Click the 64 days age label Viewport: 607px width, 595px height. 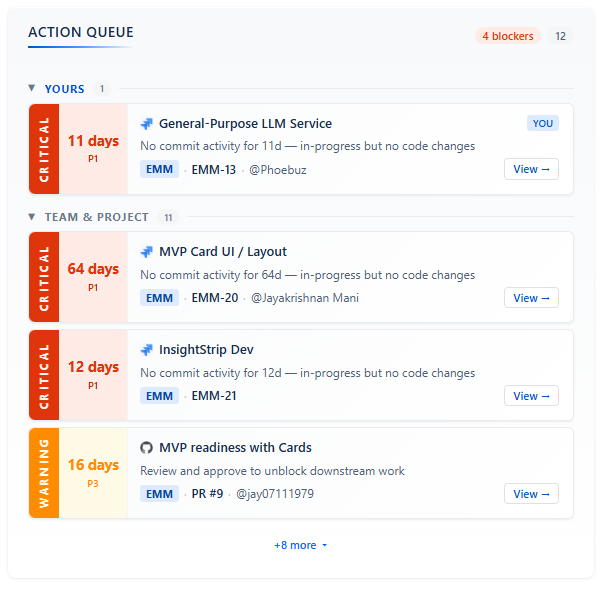93,269
